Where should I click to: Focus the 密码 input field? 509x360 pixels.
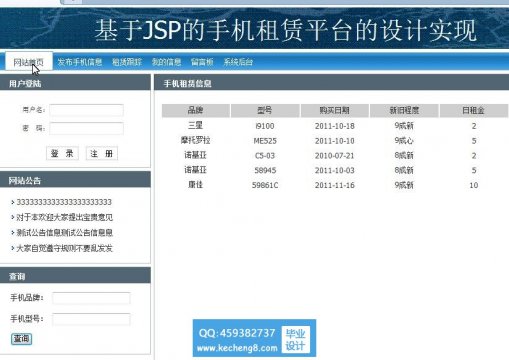(87, 128)
